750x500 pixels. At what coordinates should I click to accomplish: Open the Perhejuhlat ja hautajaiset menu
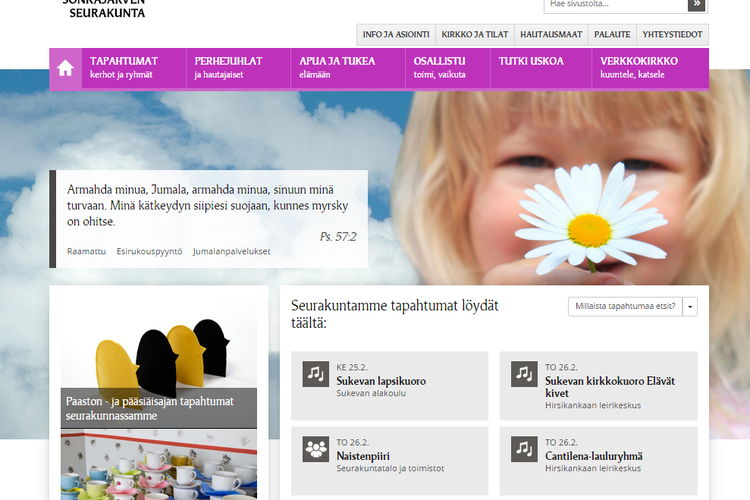[x=238, y=68]
